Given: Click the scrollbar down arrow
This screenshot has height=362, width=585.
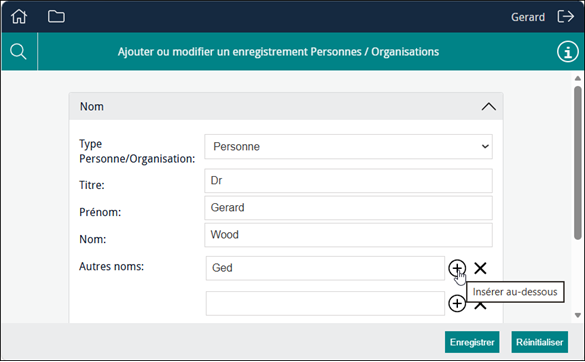Looking at the screenshot, I should (578, 315).
